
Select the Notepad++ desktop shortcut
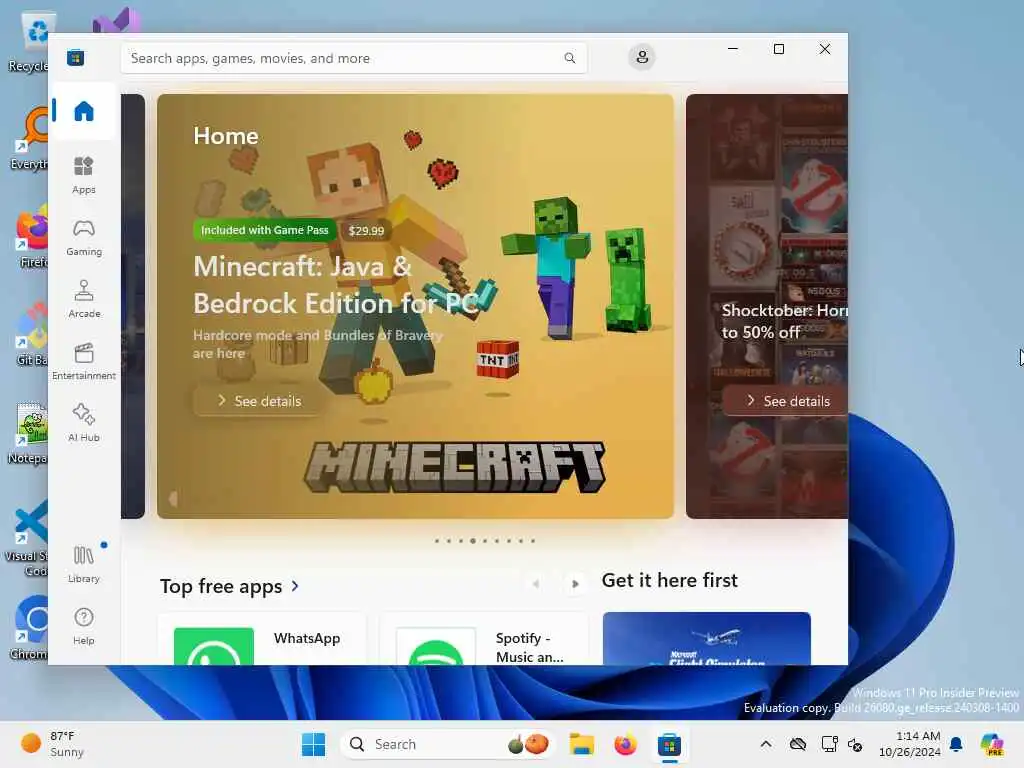coord(27,432)
